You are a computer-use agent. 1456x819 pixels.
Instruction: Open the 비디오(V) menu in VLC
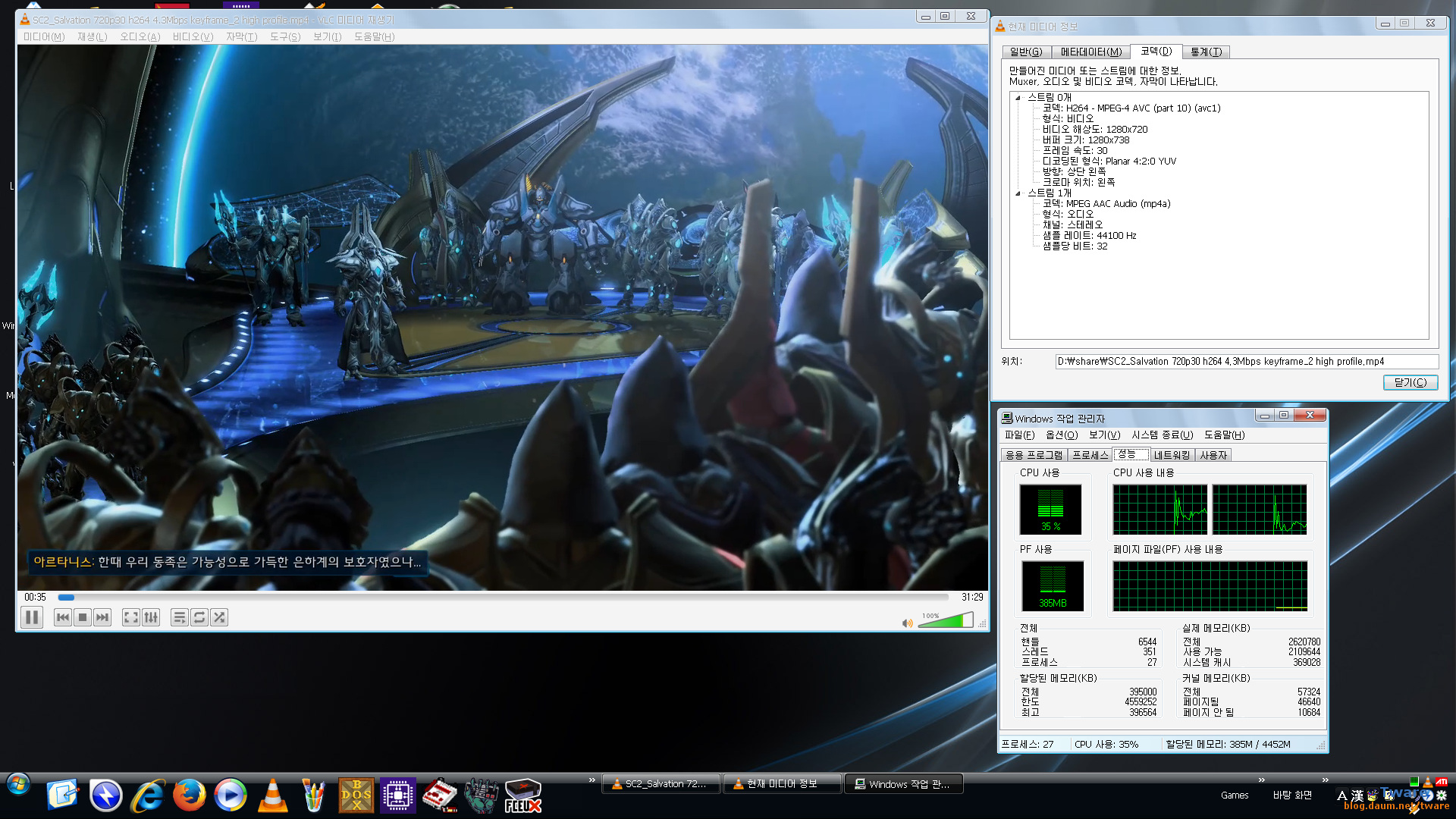tap(193, 36)
